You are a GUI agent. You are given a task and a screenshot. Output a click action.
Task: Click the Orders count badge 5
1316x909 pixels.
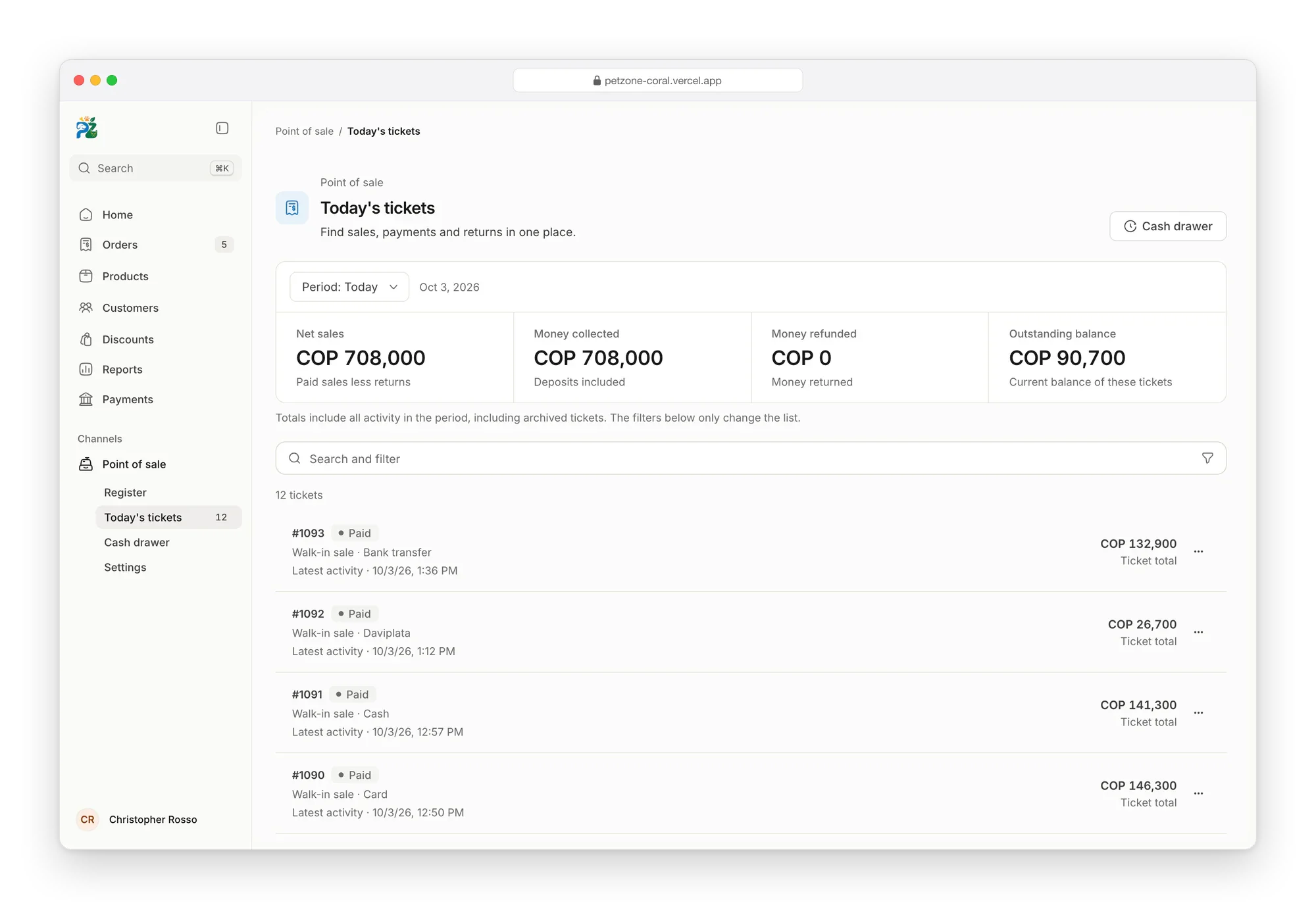[x=224, y=245]
